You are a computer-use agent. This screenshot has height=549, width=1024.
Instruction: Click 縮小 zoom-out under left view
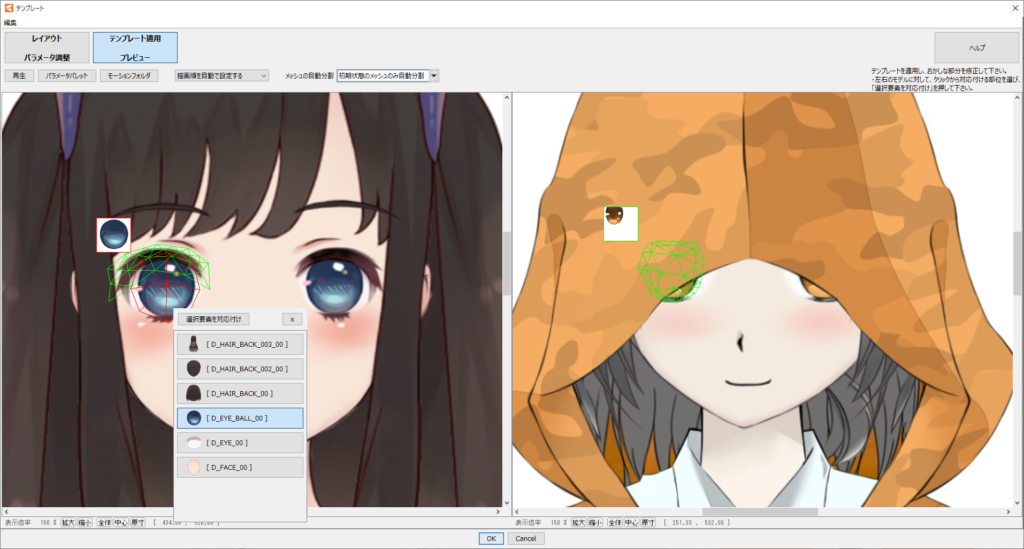pyautogui.click(x=85, y=523)
